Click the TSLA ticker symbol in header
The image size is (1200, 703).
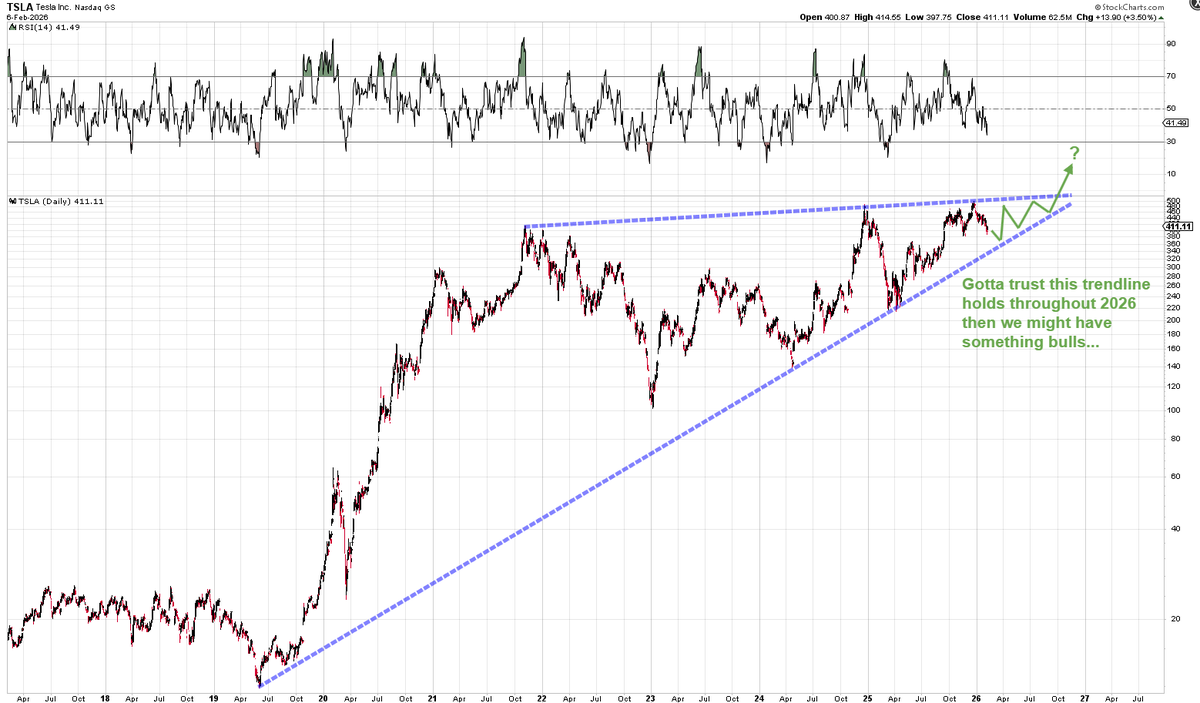19,8
